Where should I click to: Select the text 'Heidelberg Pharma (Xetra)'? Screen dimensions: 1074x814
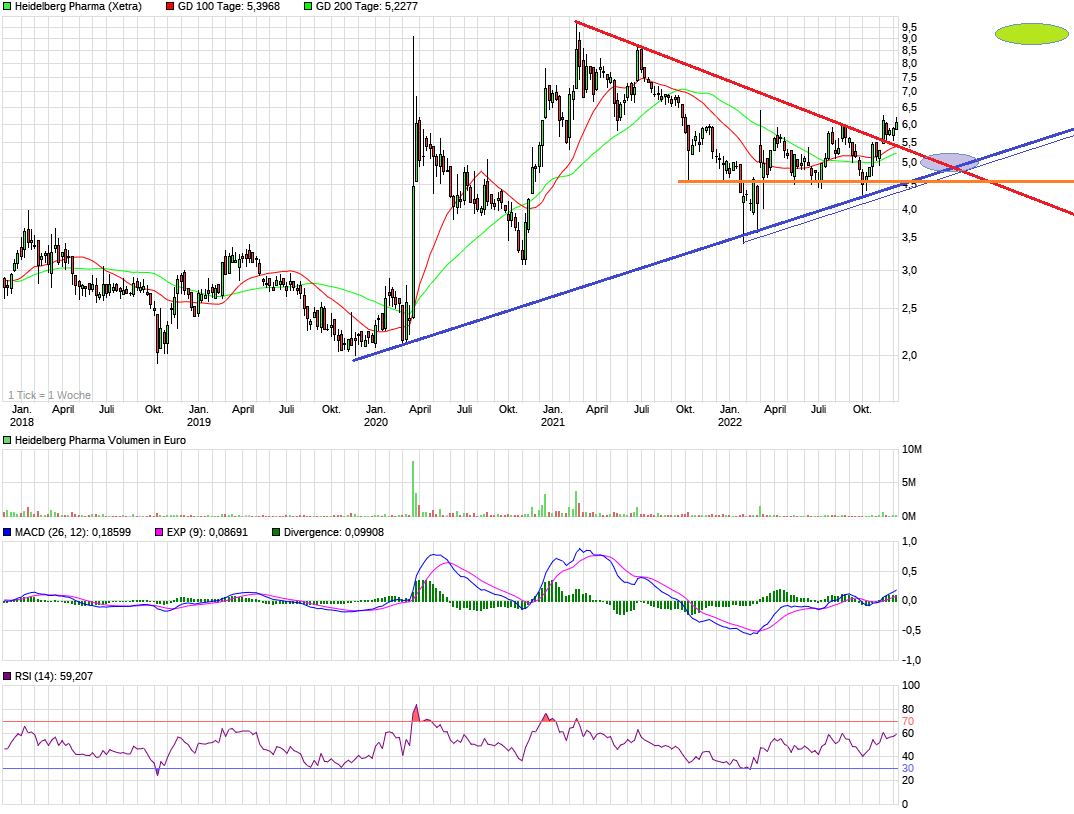point(78,6)
